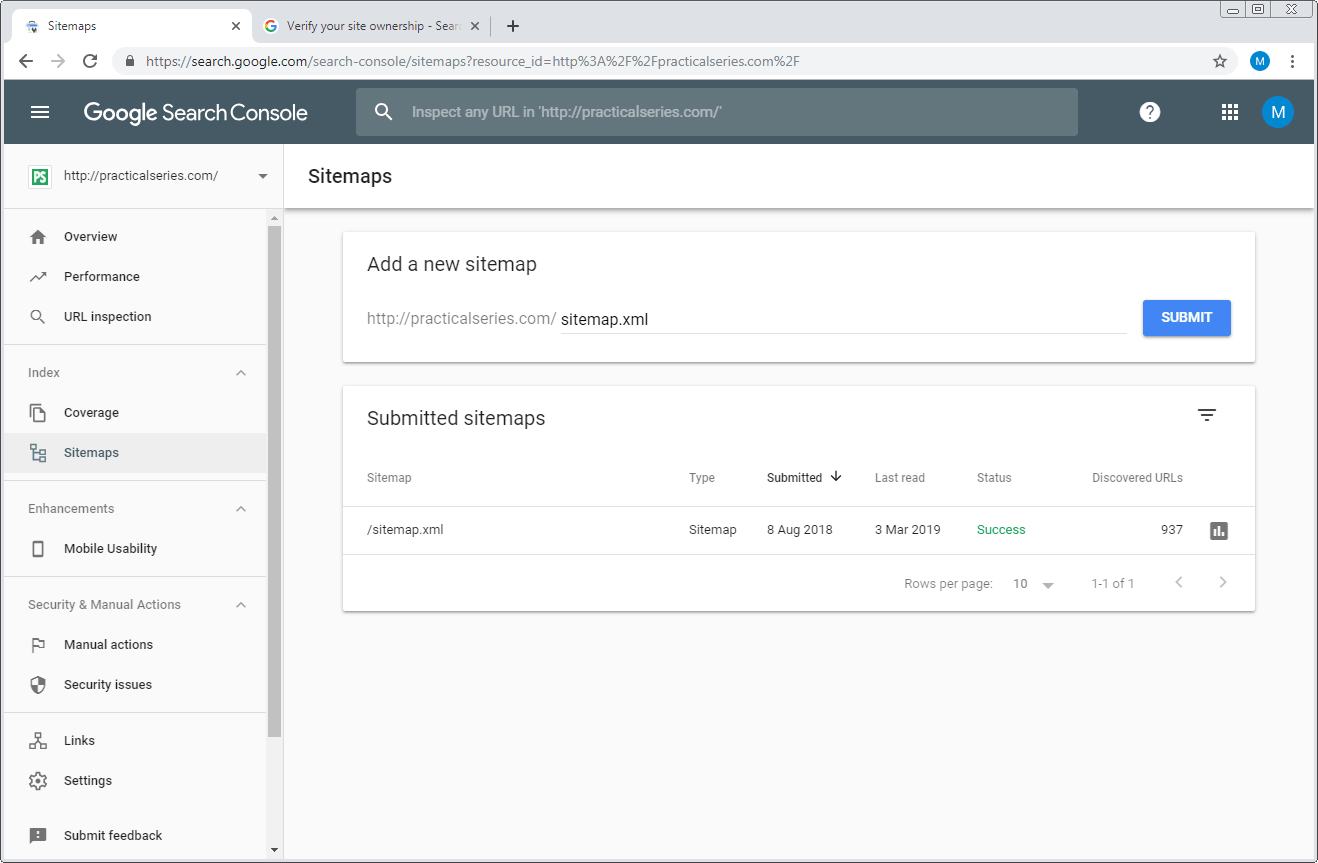The image size is (1318, 863).
Task: Click the browser address bar URL
Action: tap(472, 61)
